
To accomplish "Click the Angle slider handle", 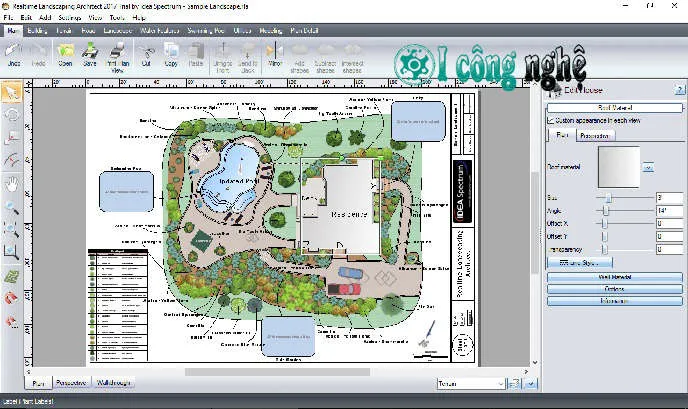I will click(606, 211).
